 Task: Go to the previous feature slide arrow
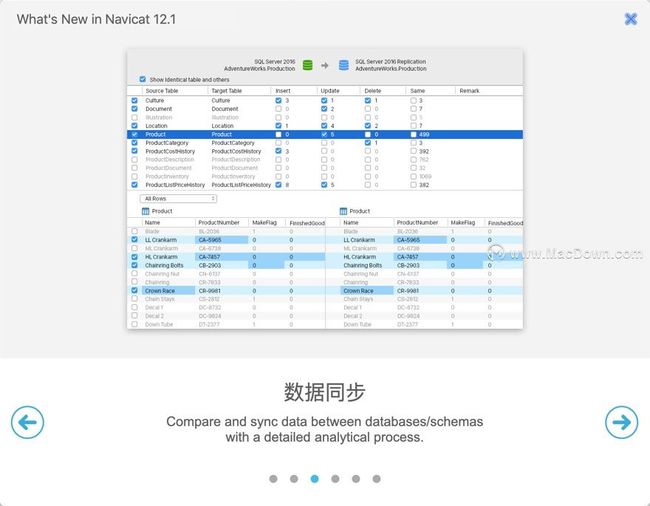tap(27, 422)
